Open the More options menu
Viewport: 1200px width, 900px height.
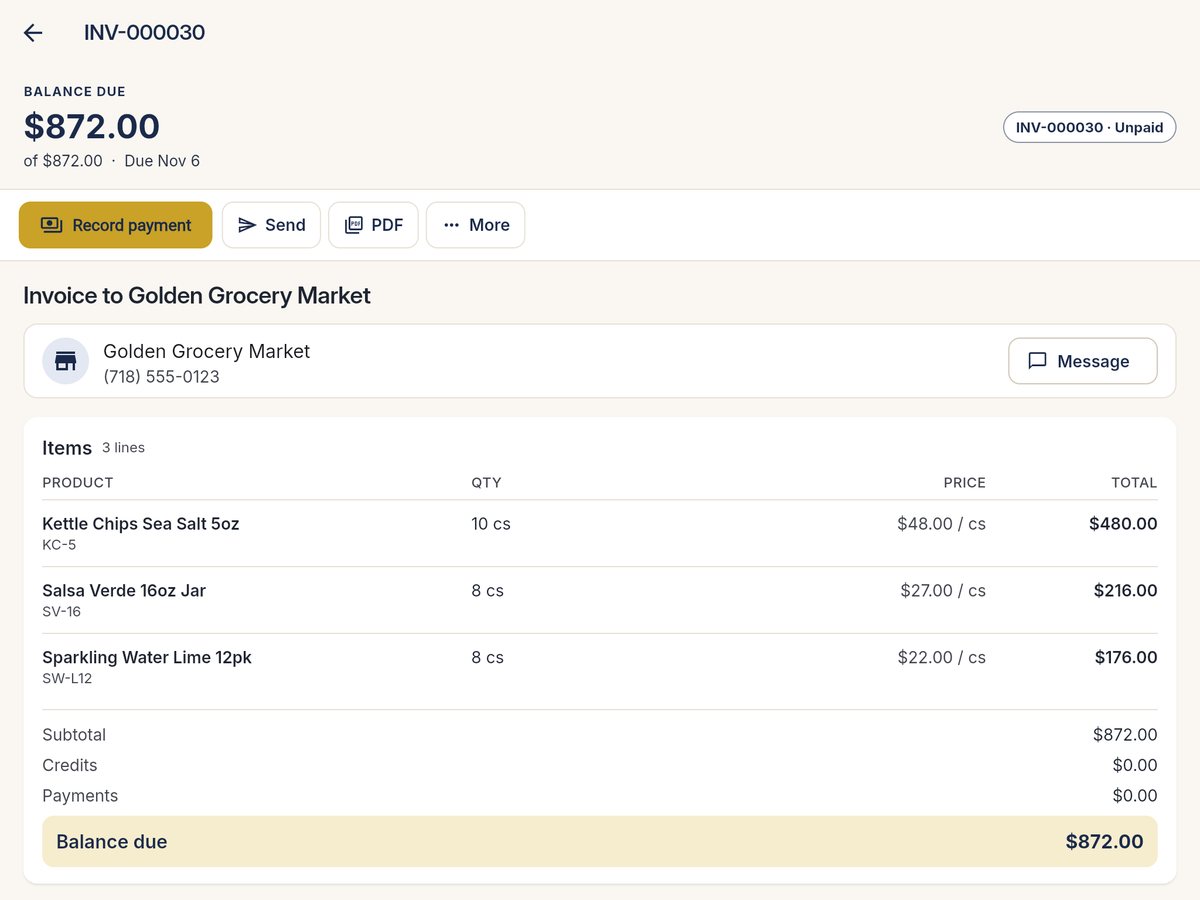476,225
